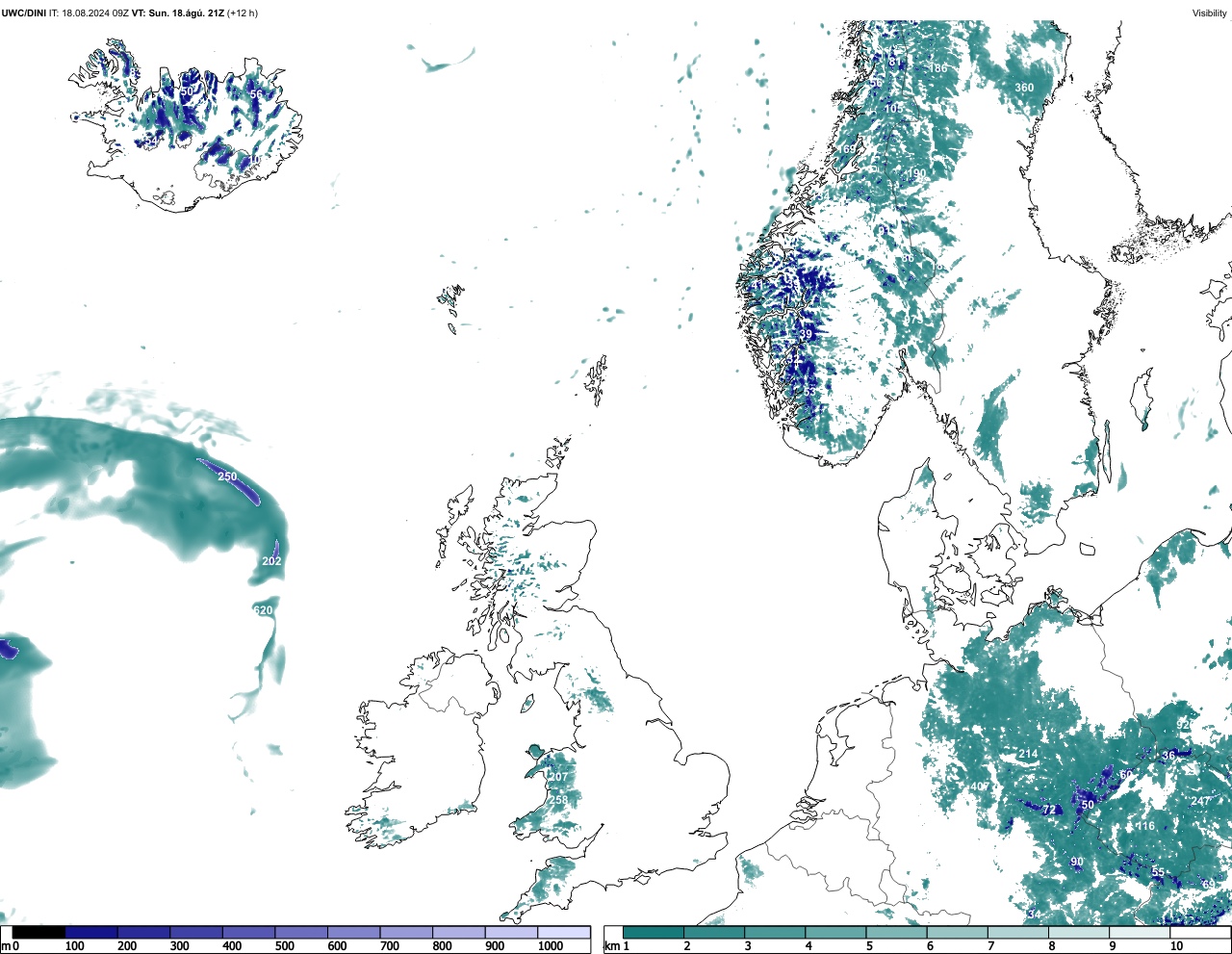Click the '247' value near right edge
Viewport: 1232px width, 954px height.
(1199, 801)
